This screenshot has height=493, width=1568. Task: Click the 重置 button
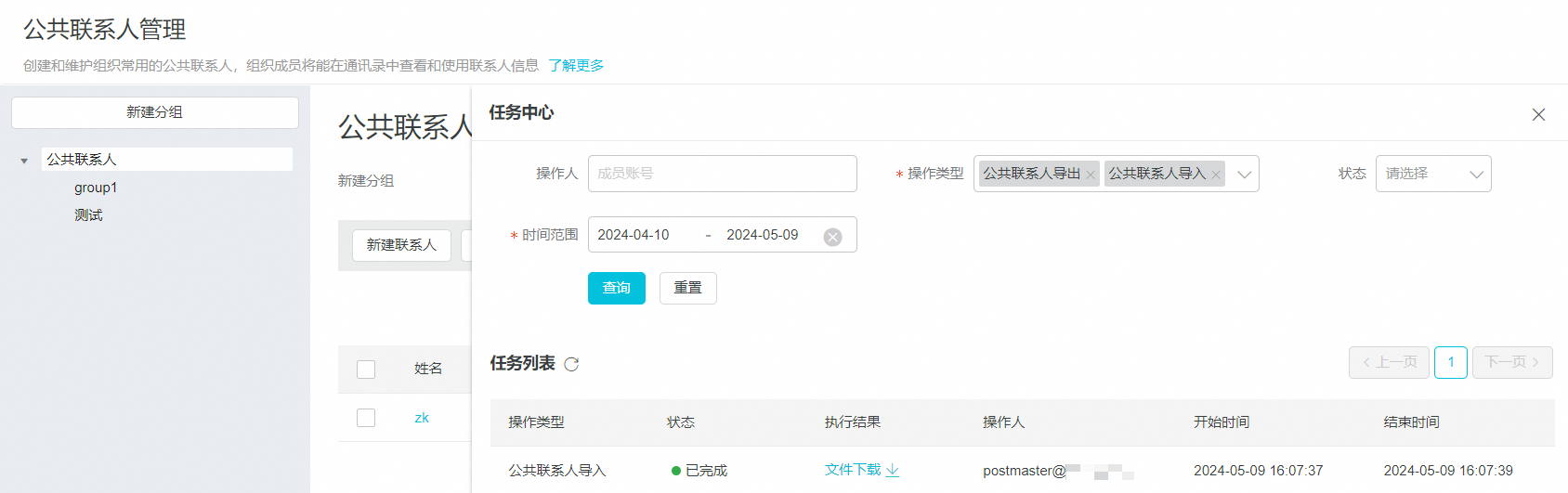click(688, 288)
